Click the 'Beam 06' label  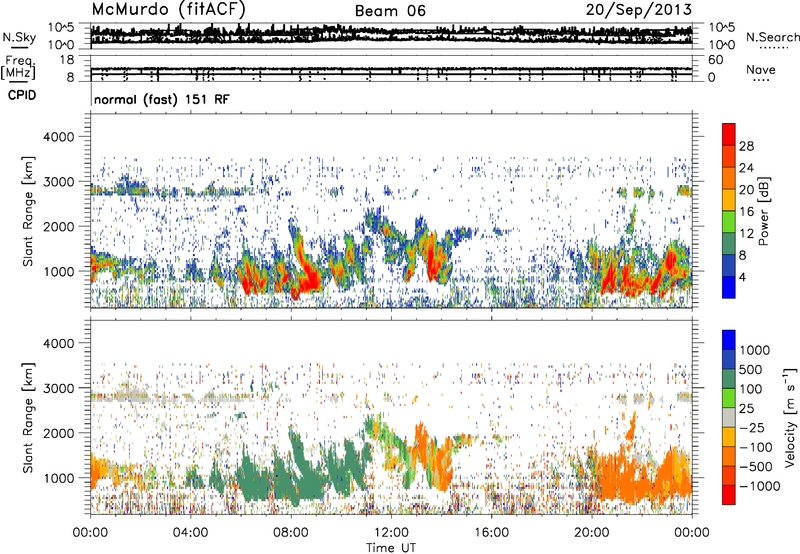[x=390, y=11]
